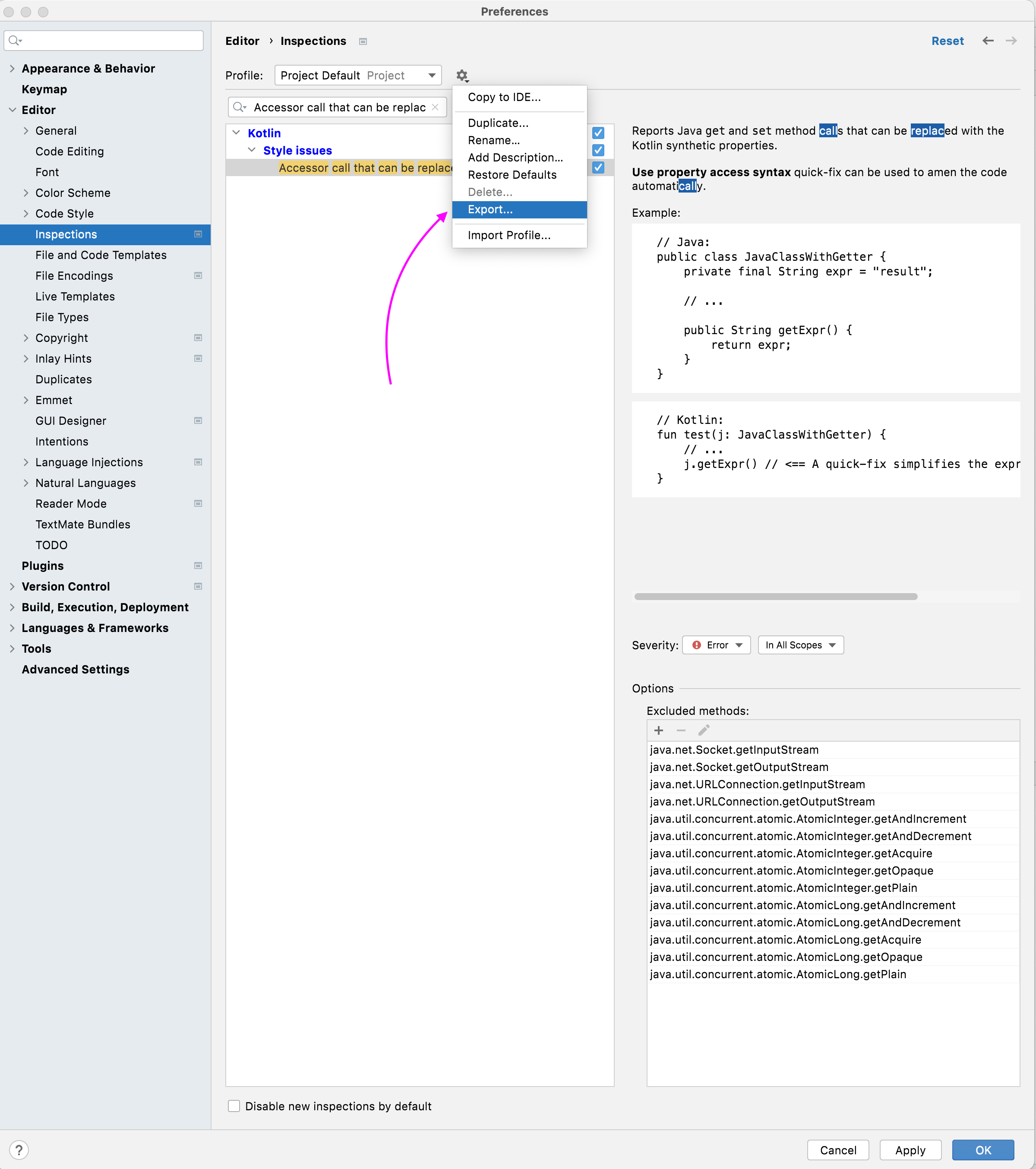Screen dimensions: 1036x1169
Task: Expand the Natural Languages node
Action: 26,483
